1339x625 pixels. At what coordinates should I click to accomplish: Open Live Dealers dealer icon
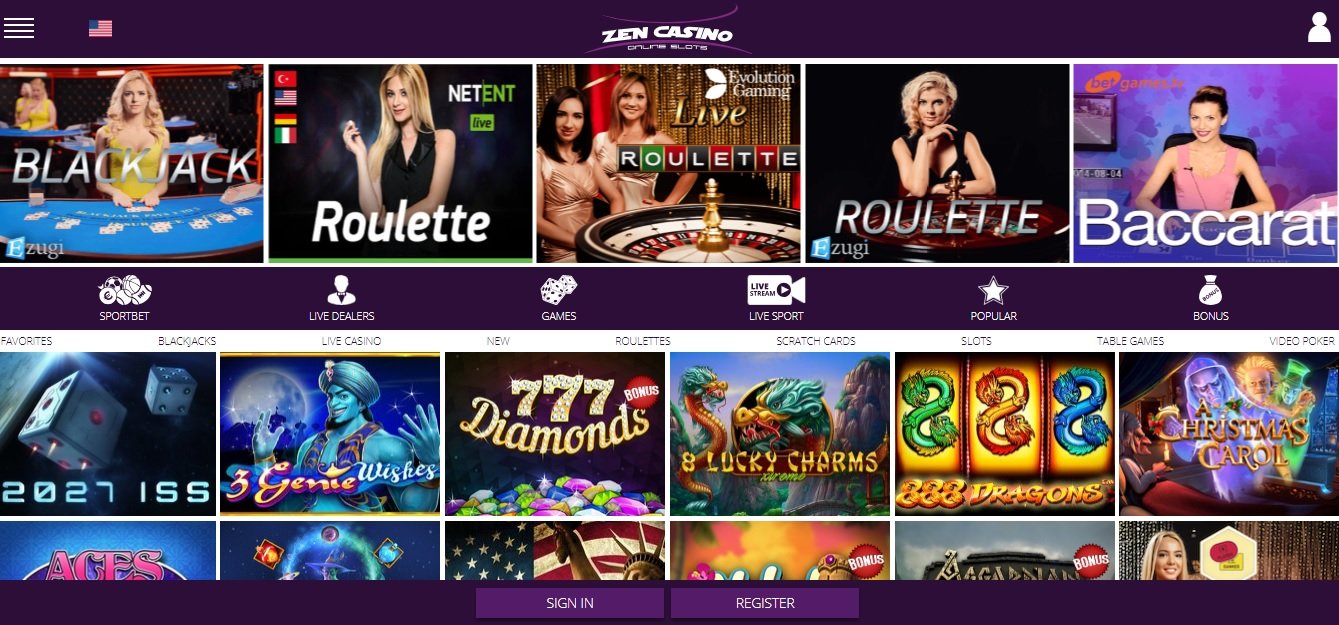click(341, 291)
